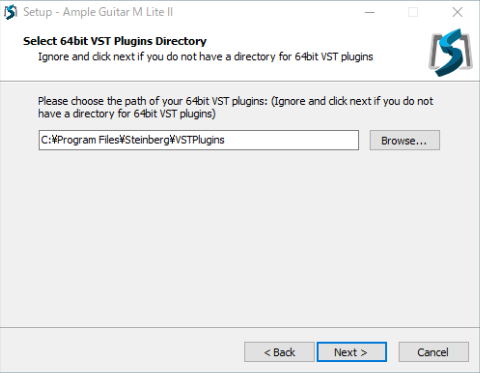
Task: Go to the previous step with Back
Action: 279,352
